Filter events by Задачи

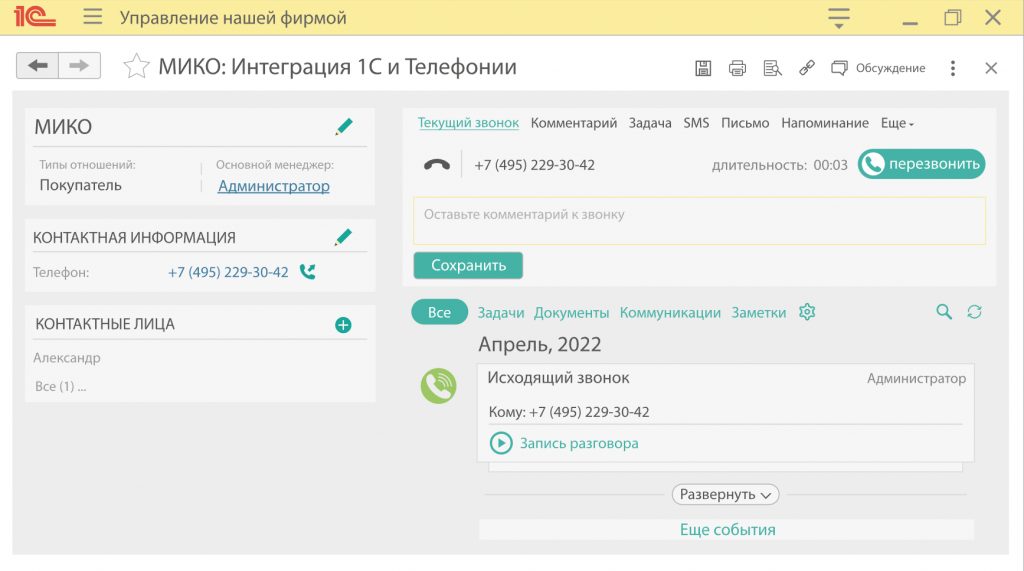[501, 313]
